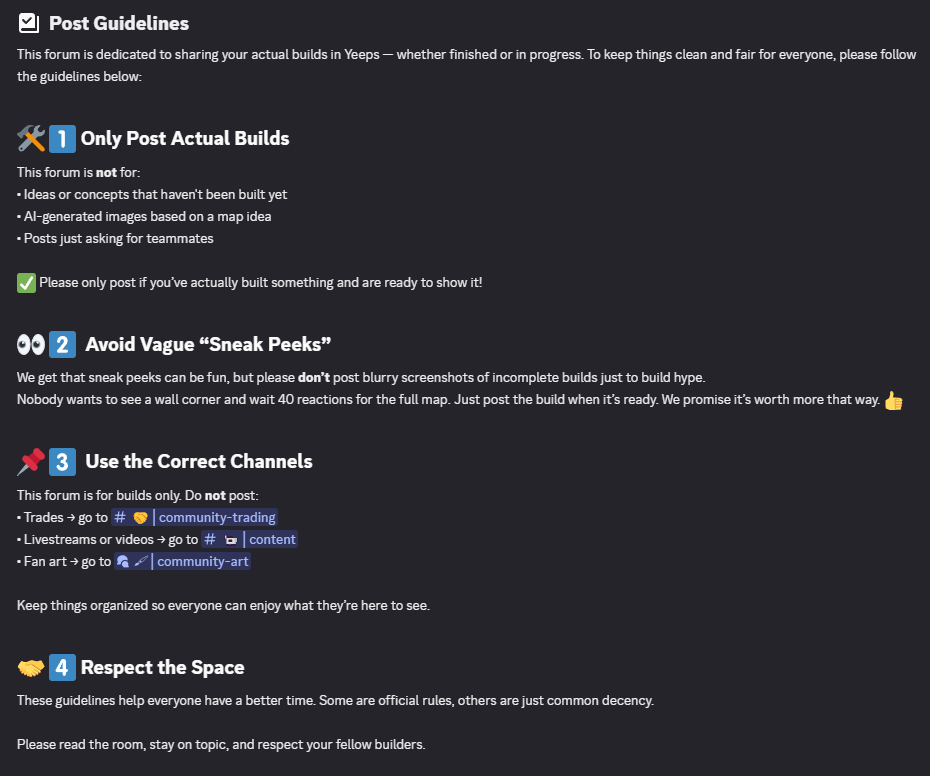This screenshot has height=776, width=930.
Task: Click the Only Post Actual Builds heading
Action: click(185, 138)
